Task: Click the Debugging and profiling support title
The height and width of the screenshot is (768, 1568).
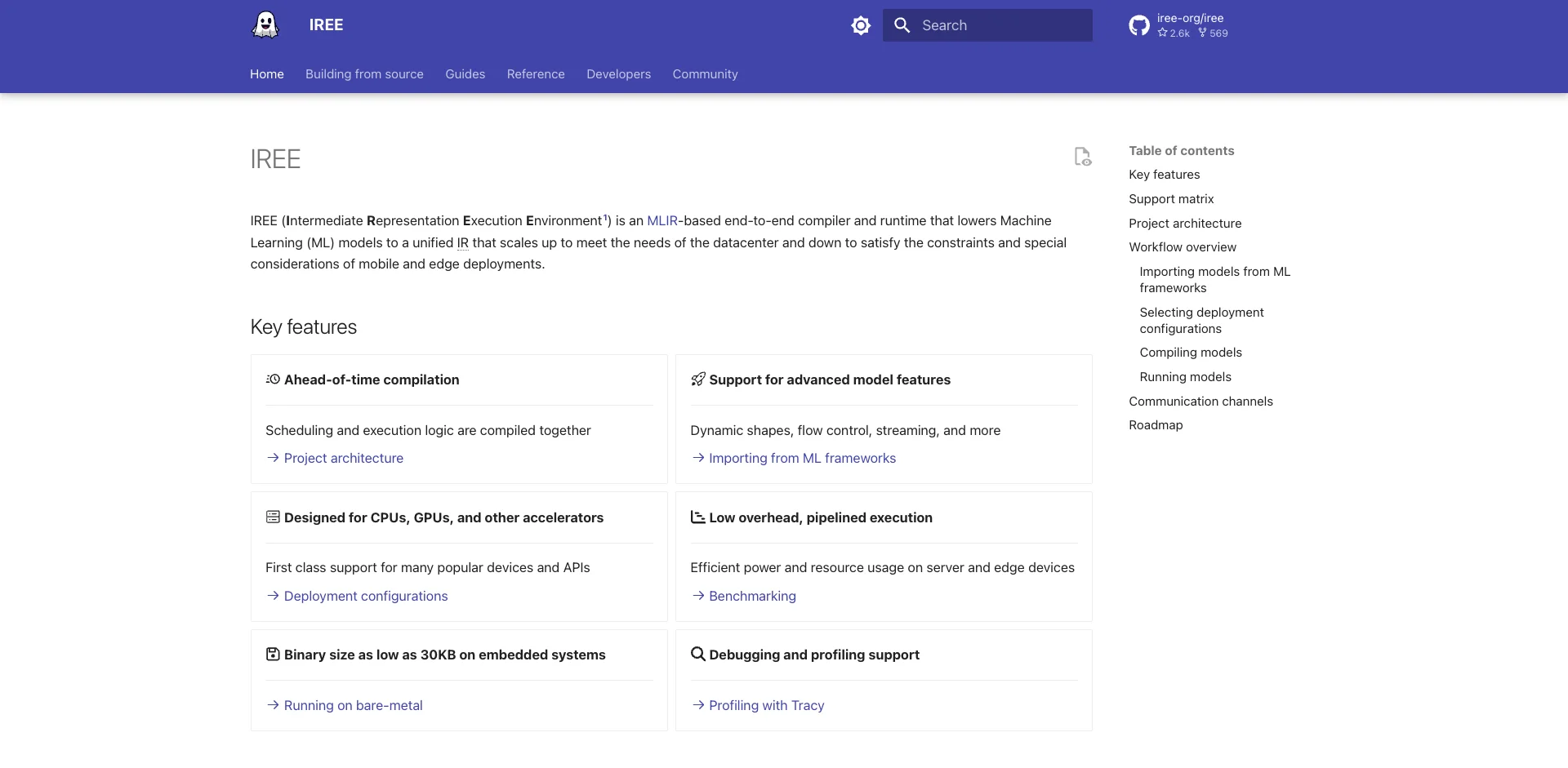Action: click(x=814, y=655)
